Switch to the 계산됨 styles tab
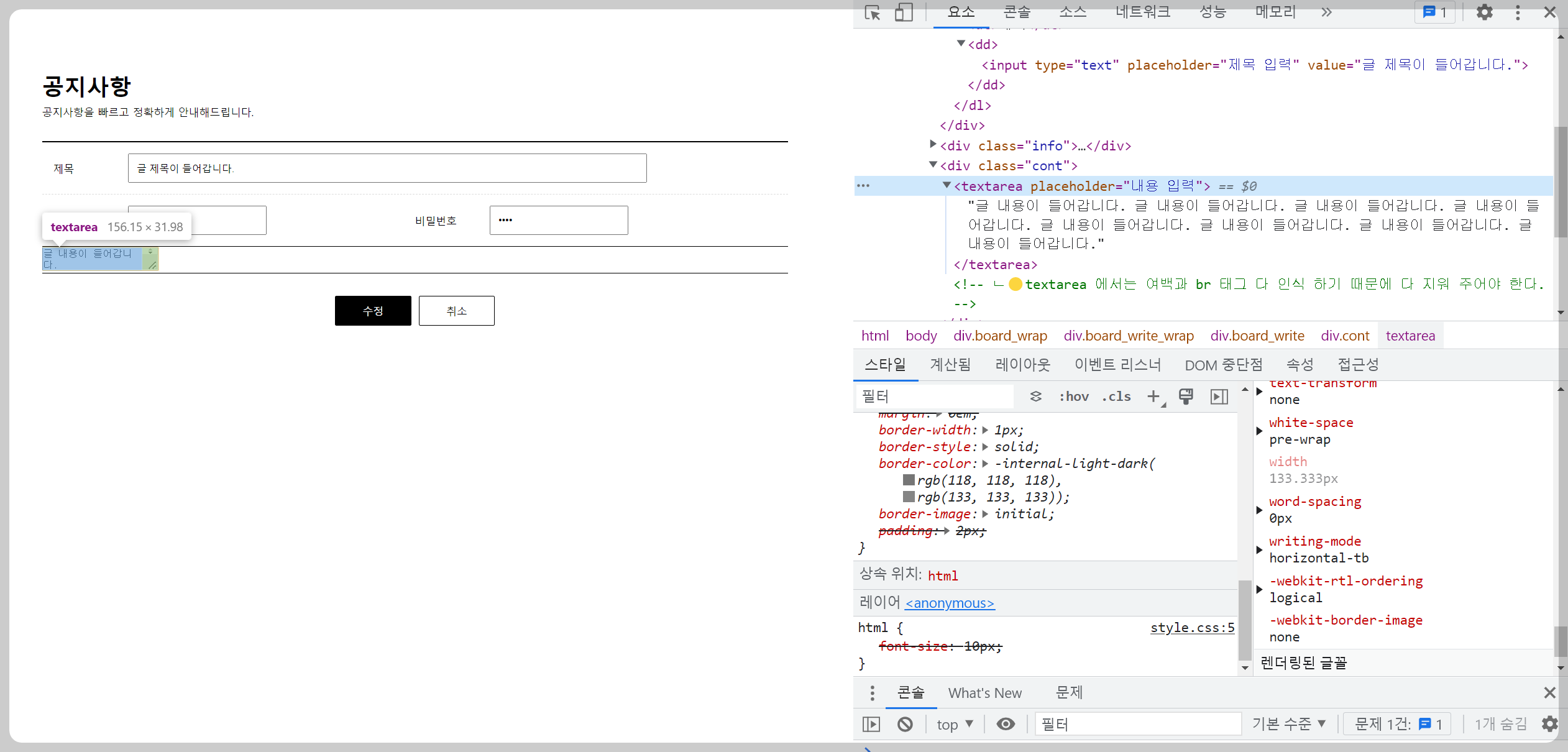 (x=950, y=365)
